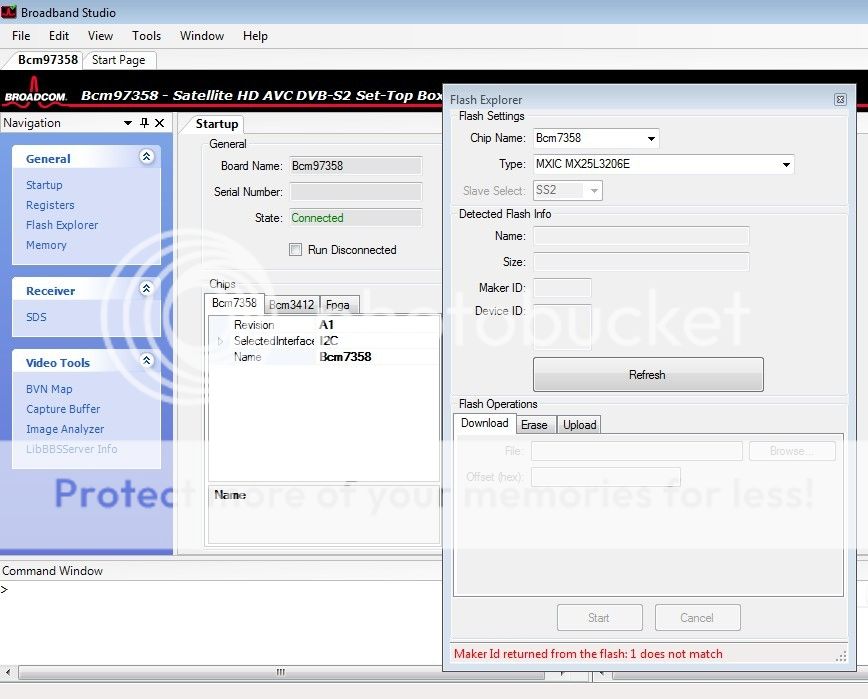The width and height of the screenshot is (868, 699).
Task: Click the Board Name field
Action: pyautogui.click(x=356, y=166)
